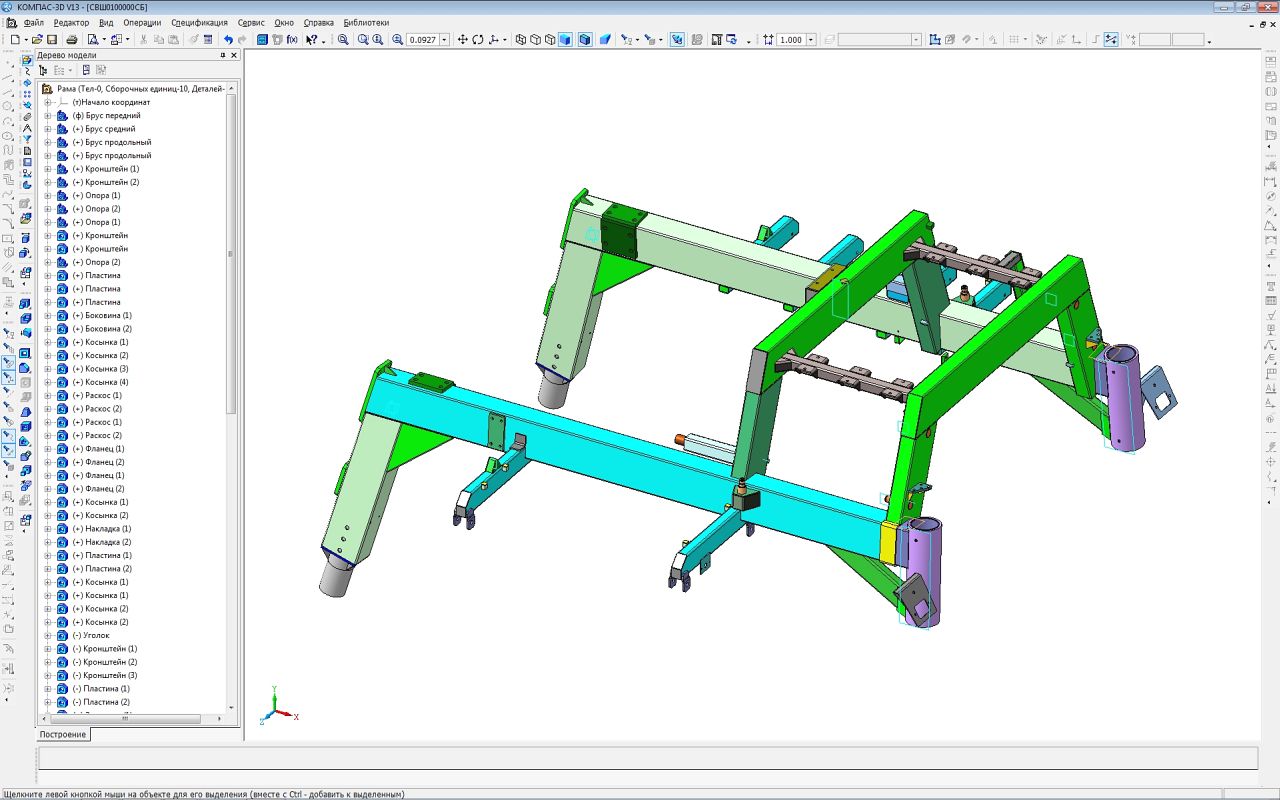Open the zoom scale 0.0927 dropdown
This screenshot has height=800, width=1280.
[x=444, y=40]
